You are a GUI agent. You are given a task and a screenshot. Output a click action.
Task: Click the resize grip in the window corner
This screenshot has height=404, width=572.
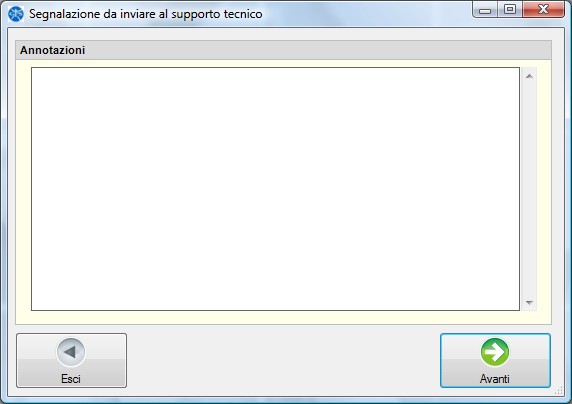(x=559, y=390)
